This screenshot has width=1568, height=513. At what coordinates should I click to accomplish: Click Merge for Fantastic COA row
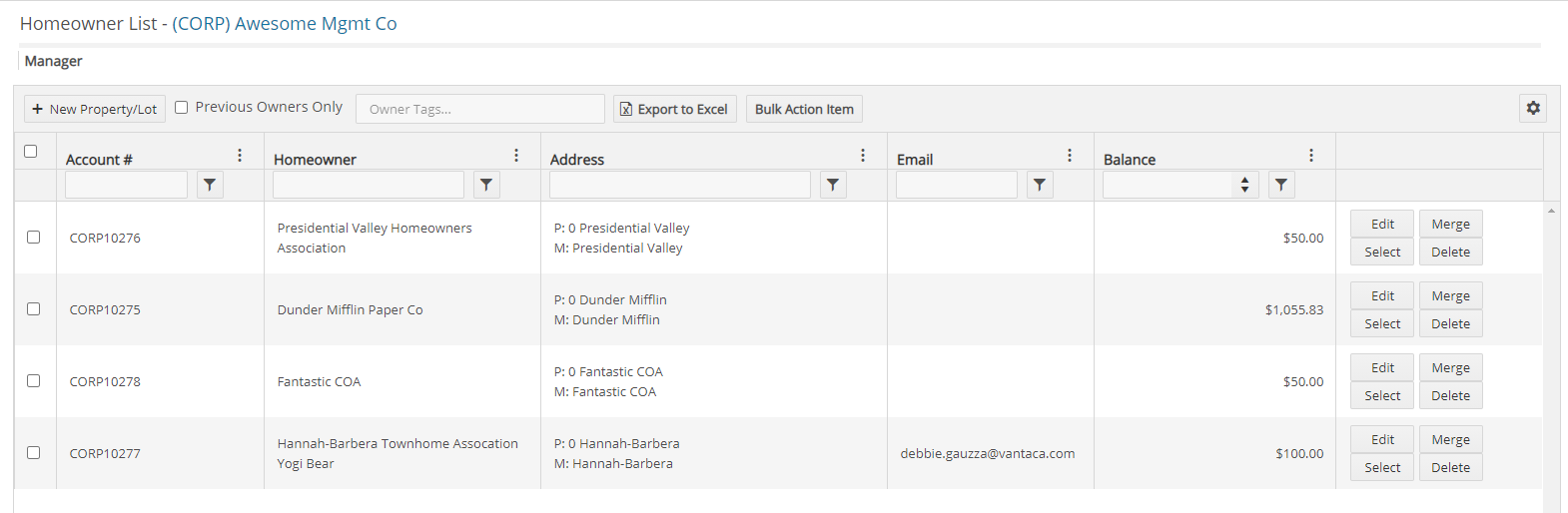pyautogui.click(x=1450, y=368)
